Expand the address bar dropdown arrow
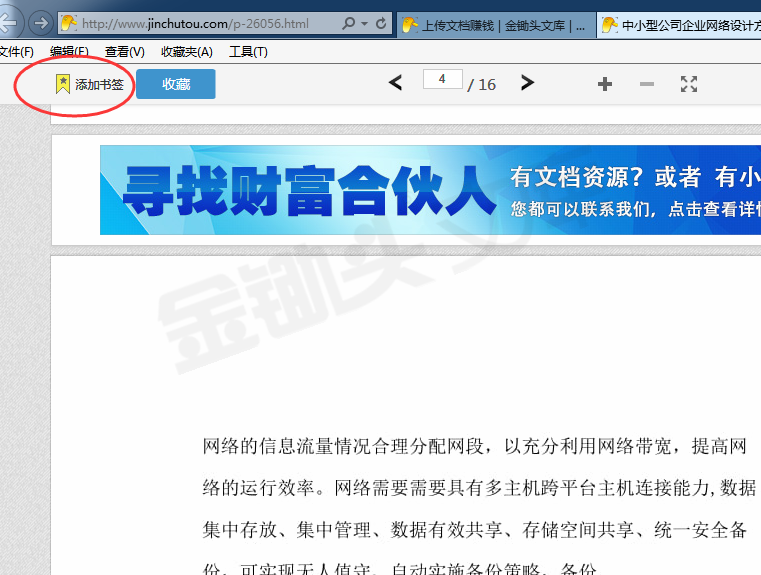 (x=364, y=23)
